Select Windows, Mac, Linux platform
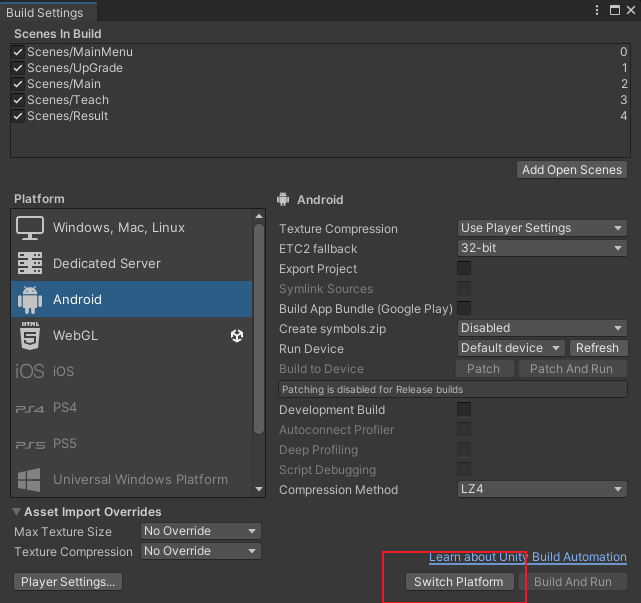This screenshot has height=603, width=641. (132, 228)
